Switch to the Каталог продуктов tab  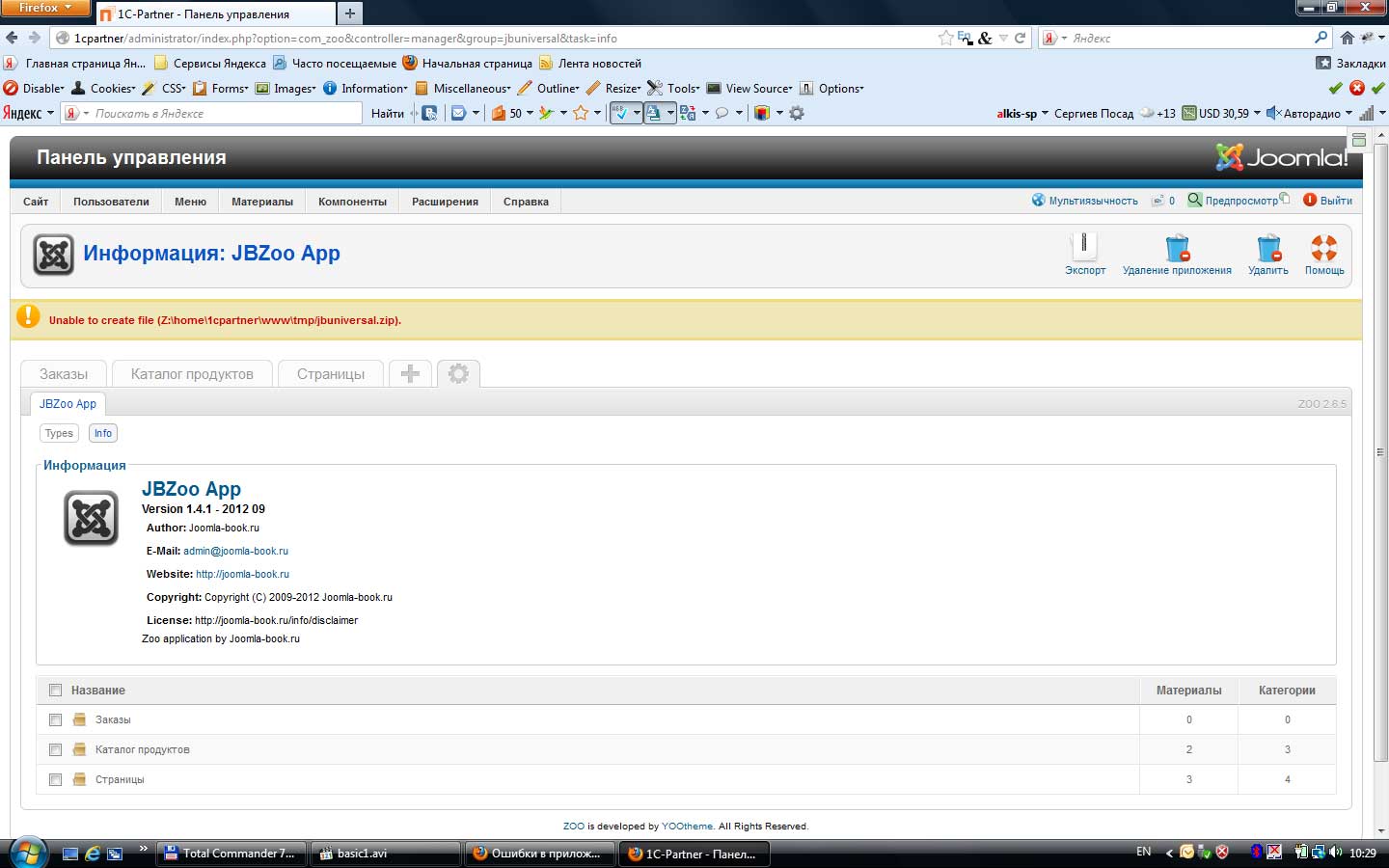pyautogui.click(x=192, y=374)
